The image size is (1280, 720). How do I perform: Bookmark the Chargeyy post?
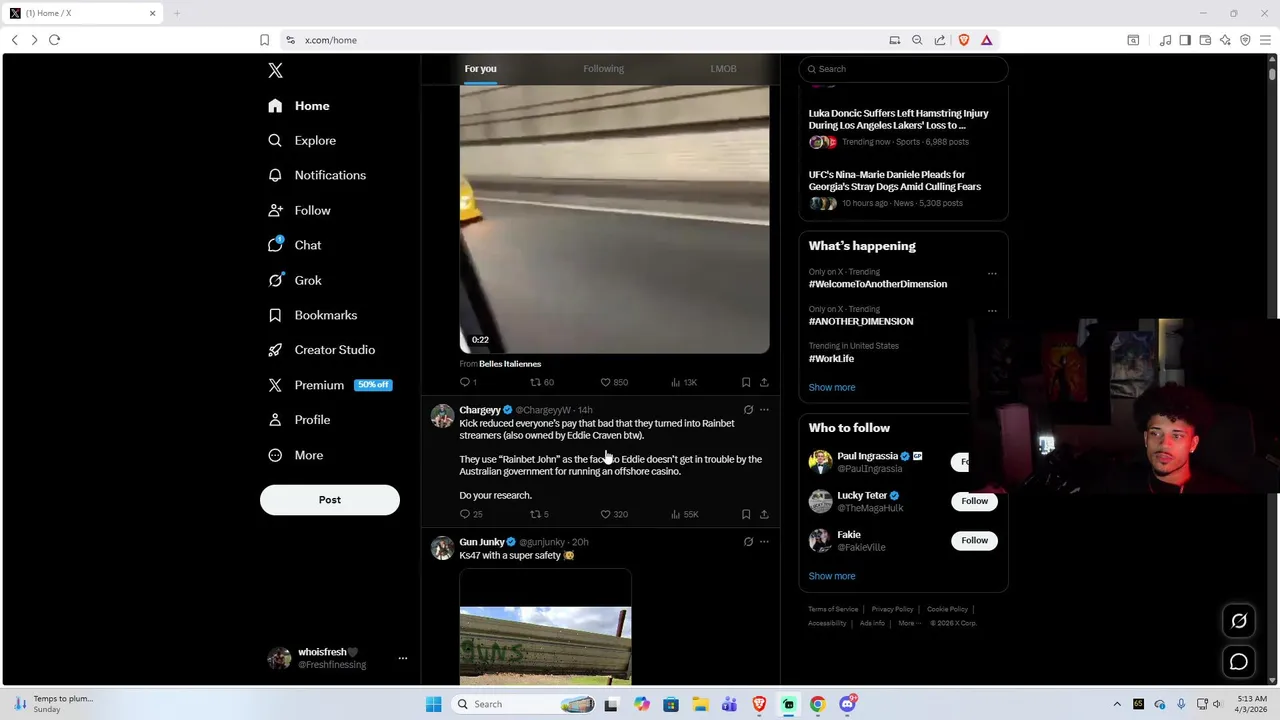746,514
